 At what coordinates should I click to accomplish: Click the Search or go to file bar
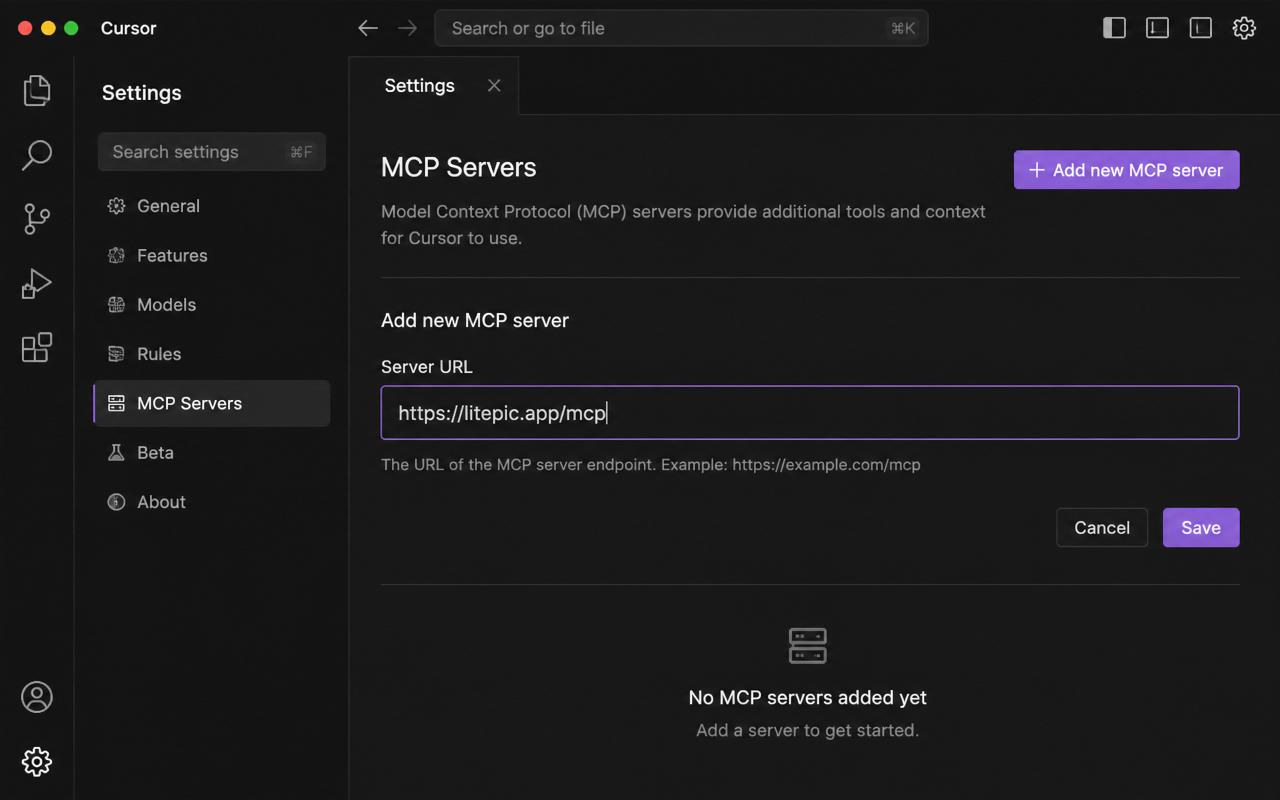[x=681, y=28]
